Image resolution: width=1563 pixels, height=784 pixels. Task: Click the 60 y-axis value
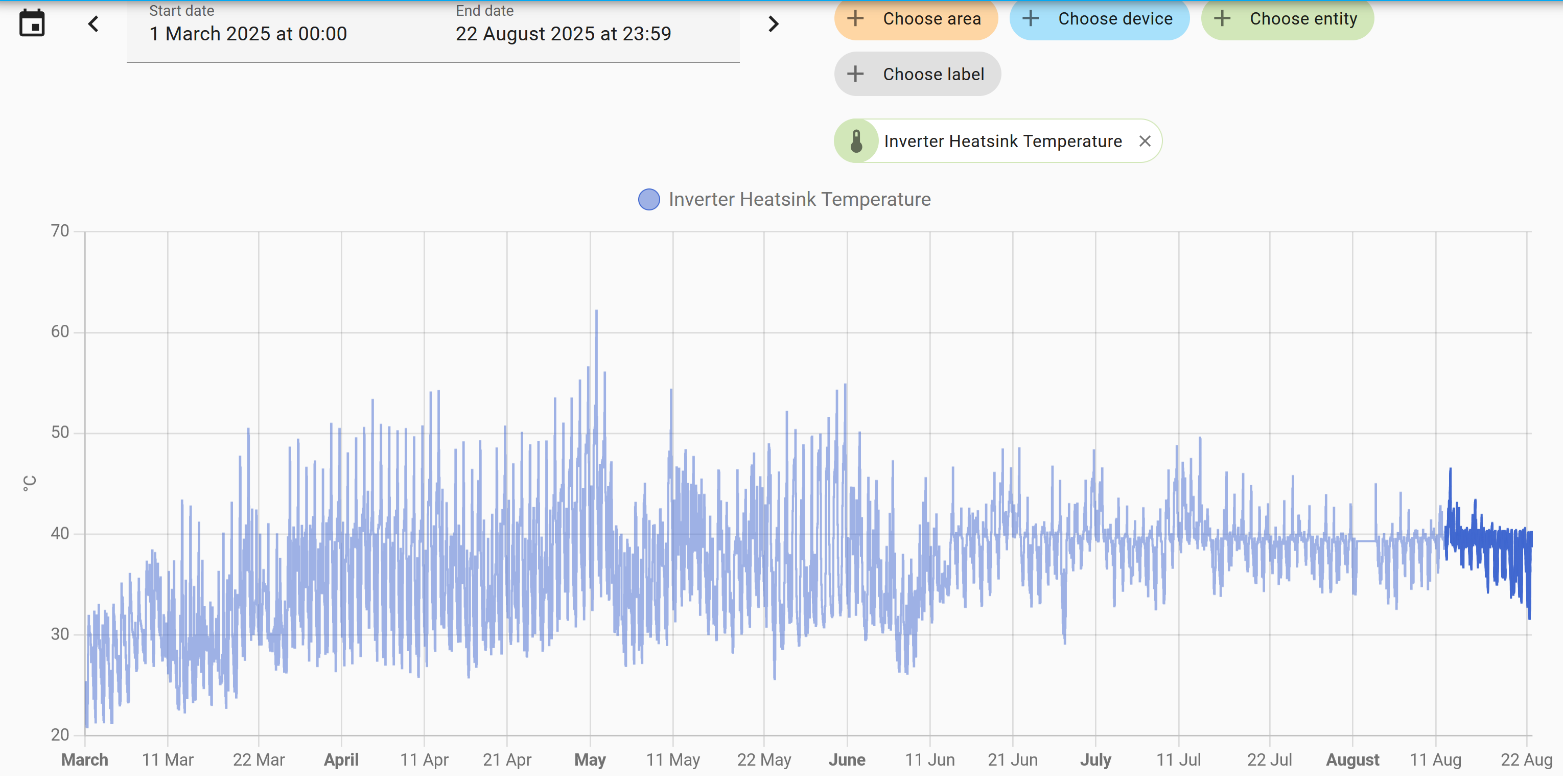tap(60, 331)
